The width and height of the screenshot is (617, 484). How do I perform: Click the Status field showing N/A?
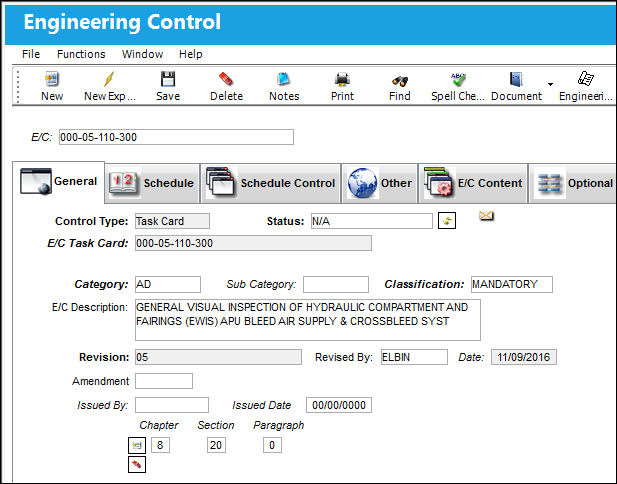coord(371,221)
